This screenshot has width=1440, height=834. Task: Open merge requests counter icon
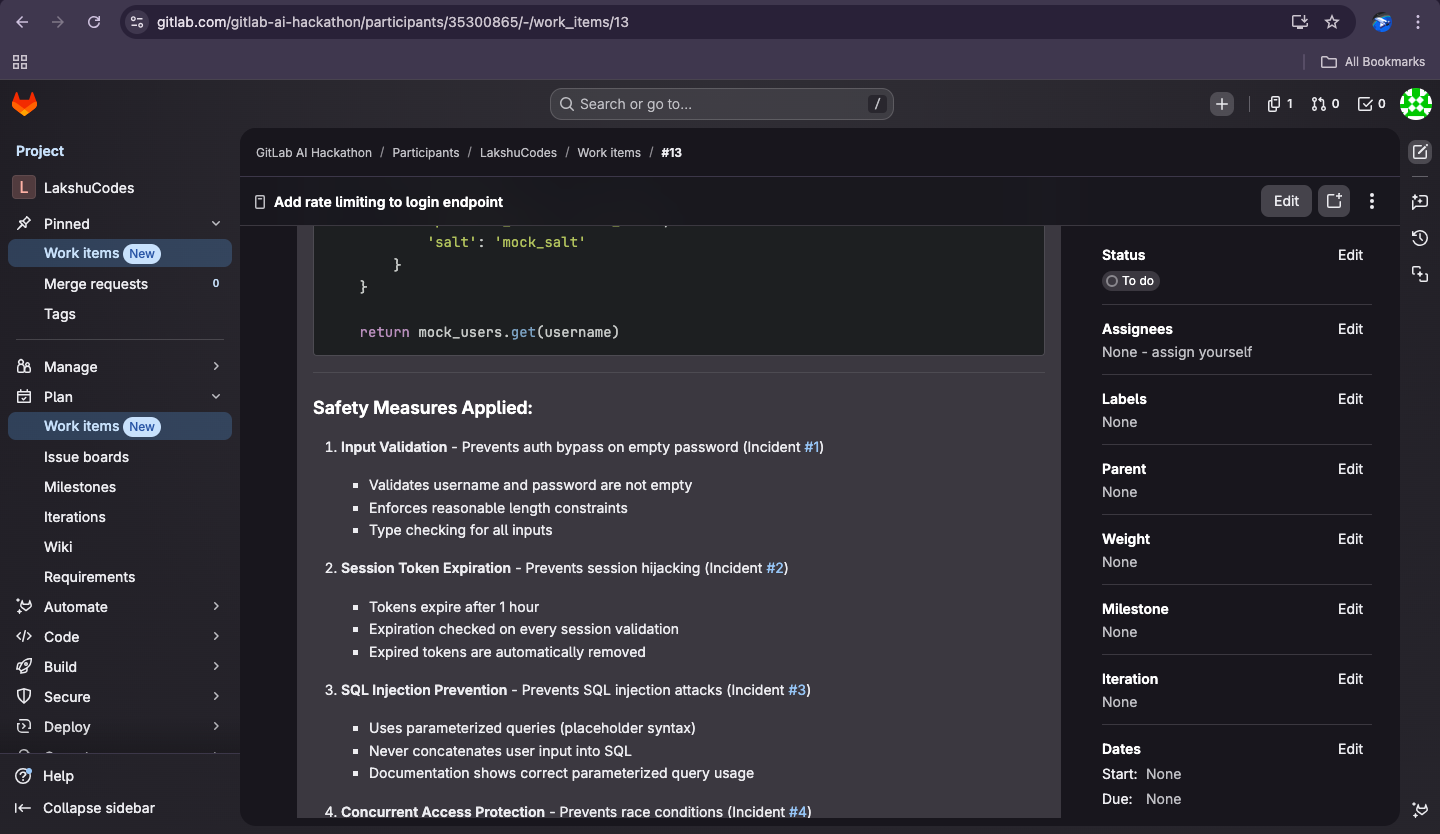[1325, 104]
